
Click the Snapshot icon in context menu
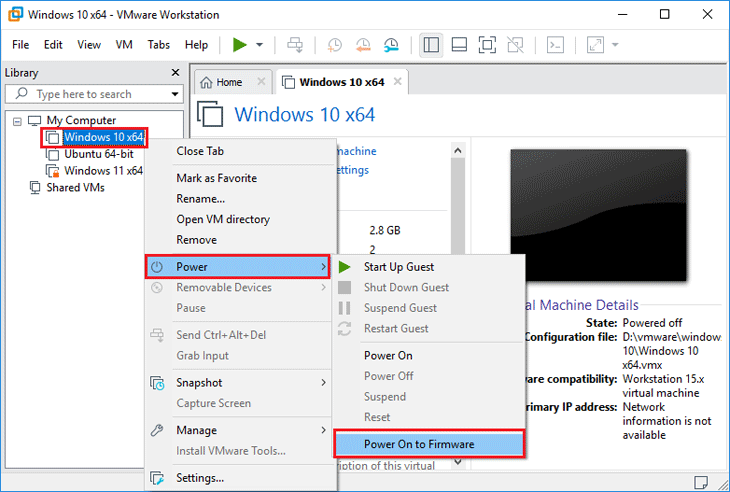(x=157, y=383)
